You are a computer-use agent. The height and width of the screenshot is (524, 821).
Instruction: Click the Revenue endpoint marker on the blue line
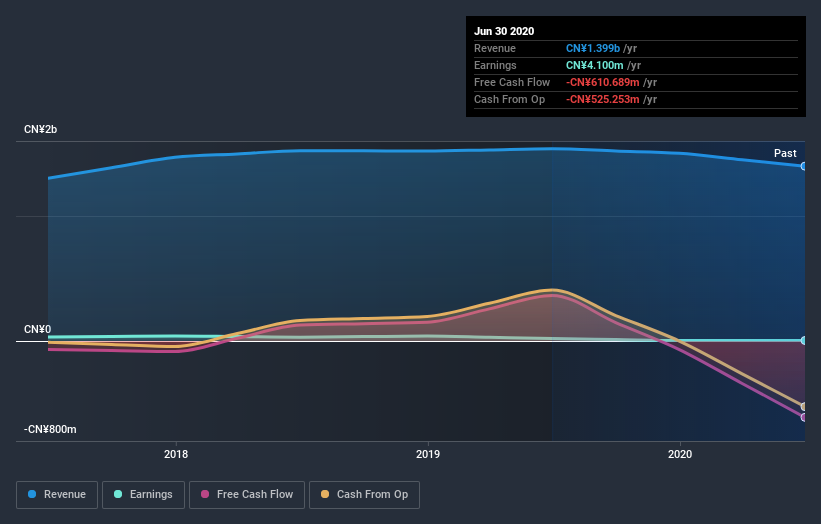[x=803, y=166]
